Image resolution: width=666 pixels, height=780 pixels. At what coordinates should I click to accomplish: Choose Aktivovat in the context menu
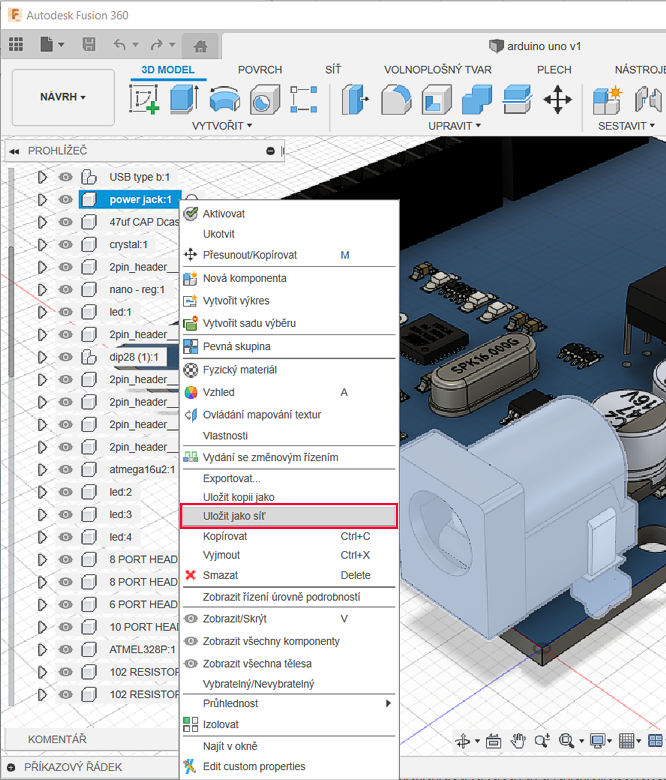288,214
